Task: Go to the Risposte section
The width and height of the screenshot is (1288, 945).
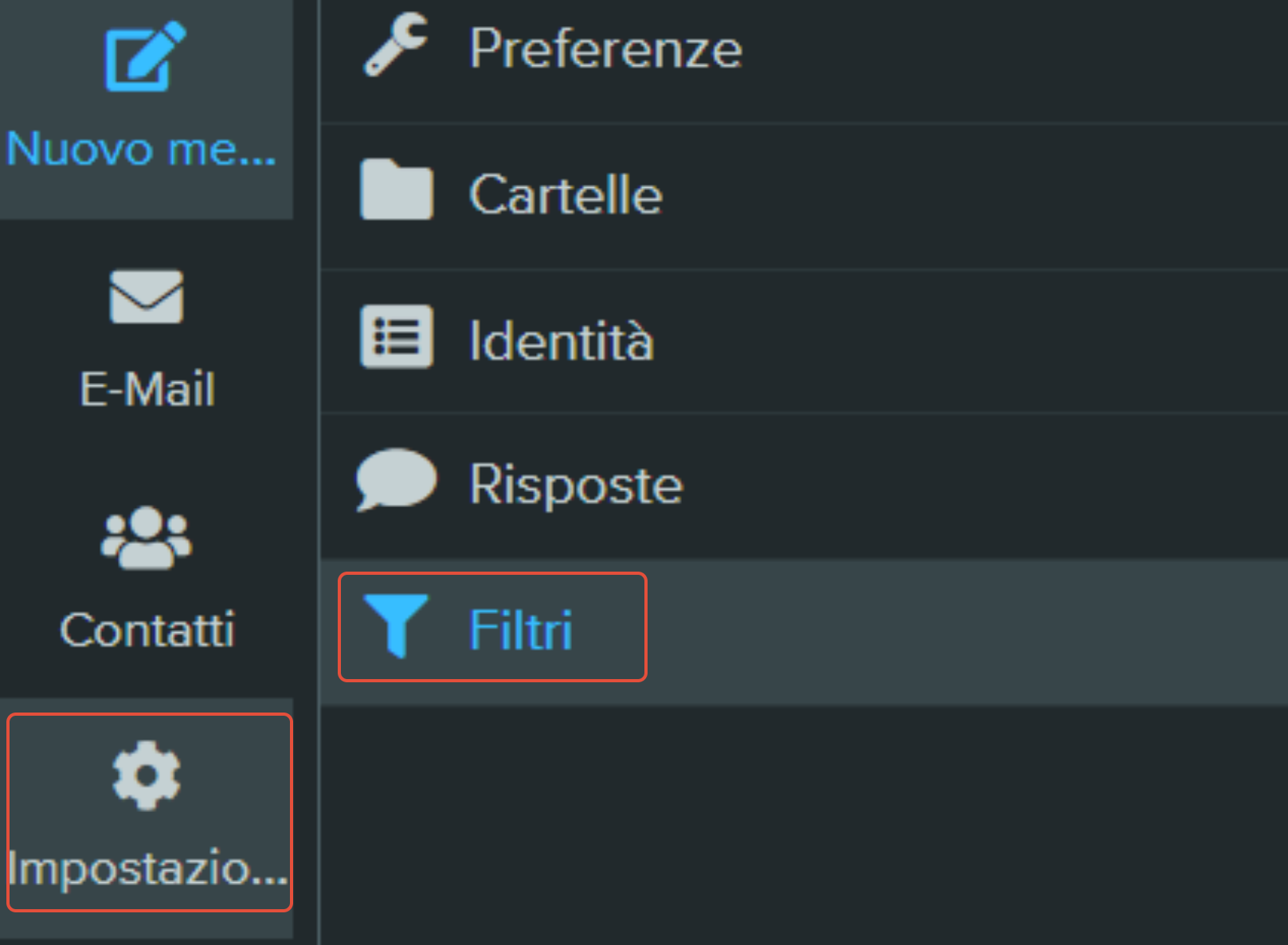Action: coord(804,486)
